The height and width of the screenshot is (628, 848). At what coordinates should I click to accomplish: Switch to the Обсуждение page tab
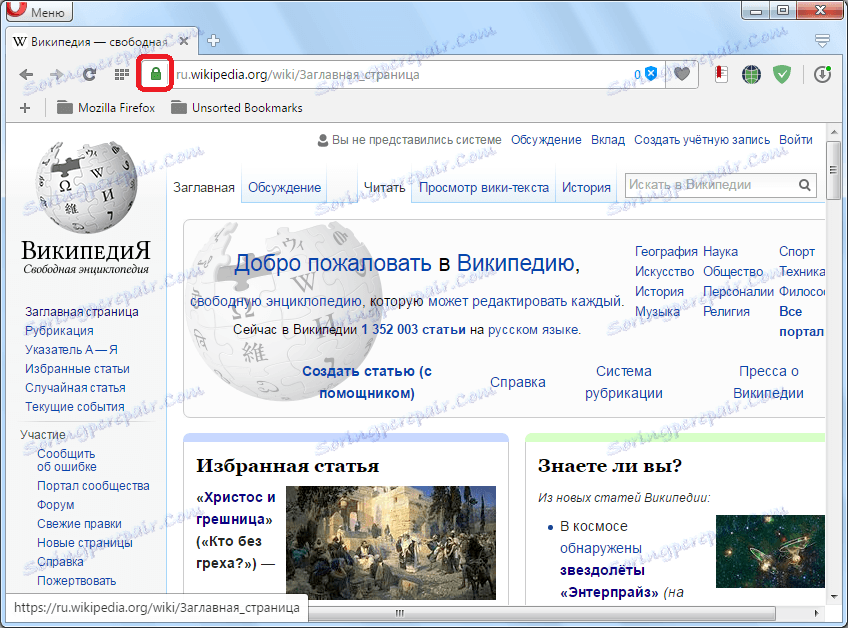pos(284,188)
